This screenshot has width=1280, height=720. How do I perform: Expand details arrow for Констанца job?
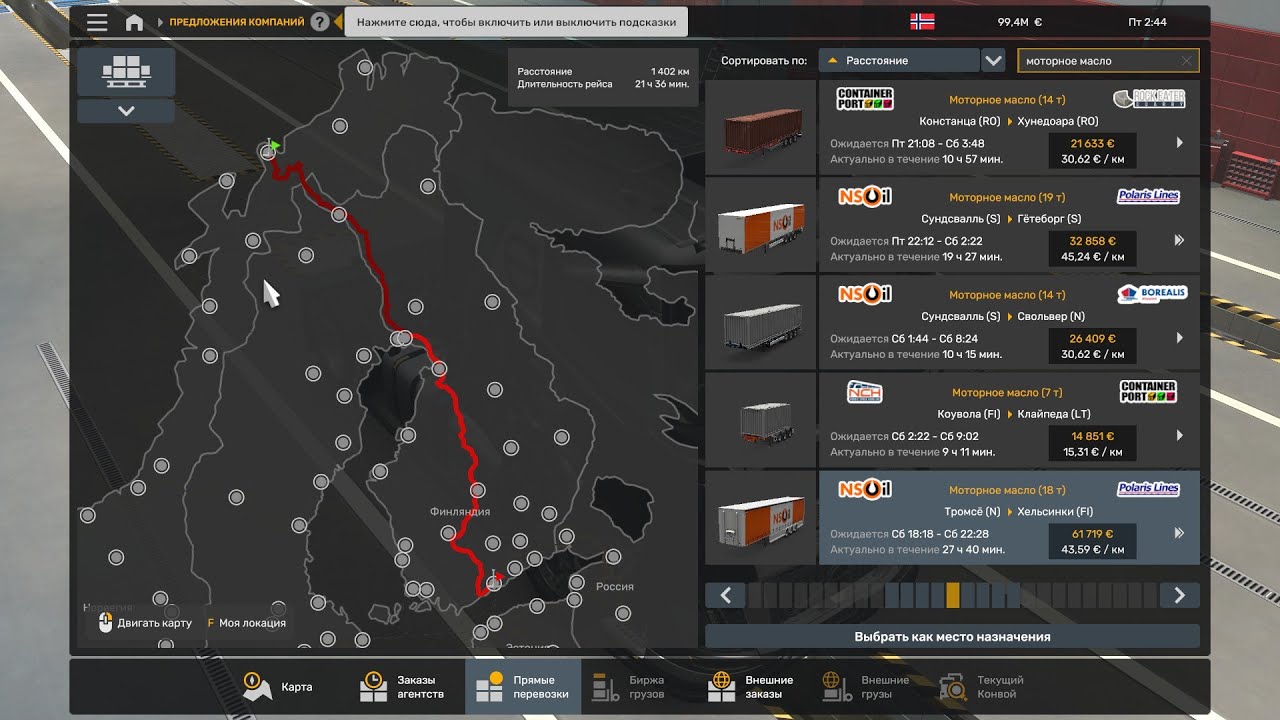(x=1179, y=143)
